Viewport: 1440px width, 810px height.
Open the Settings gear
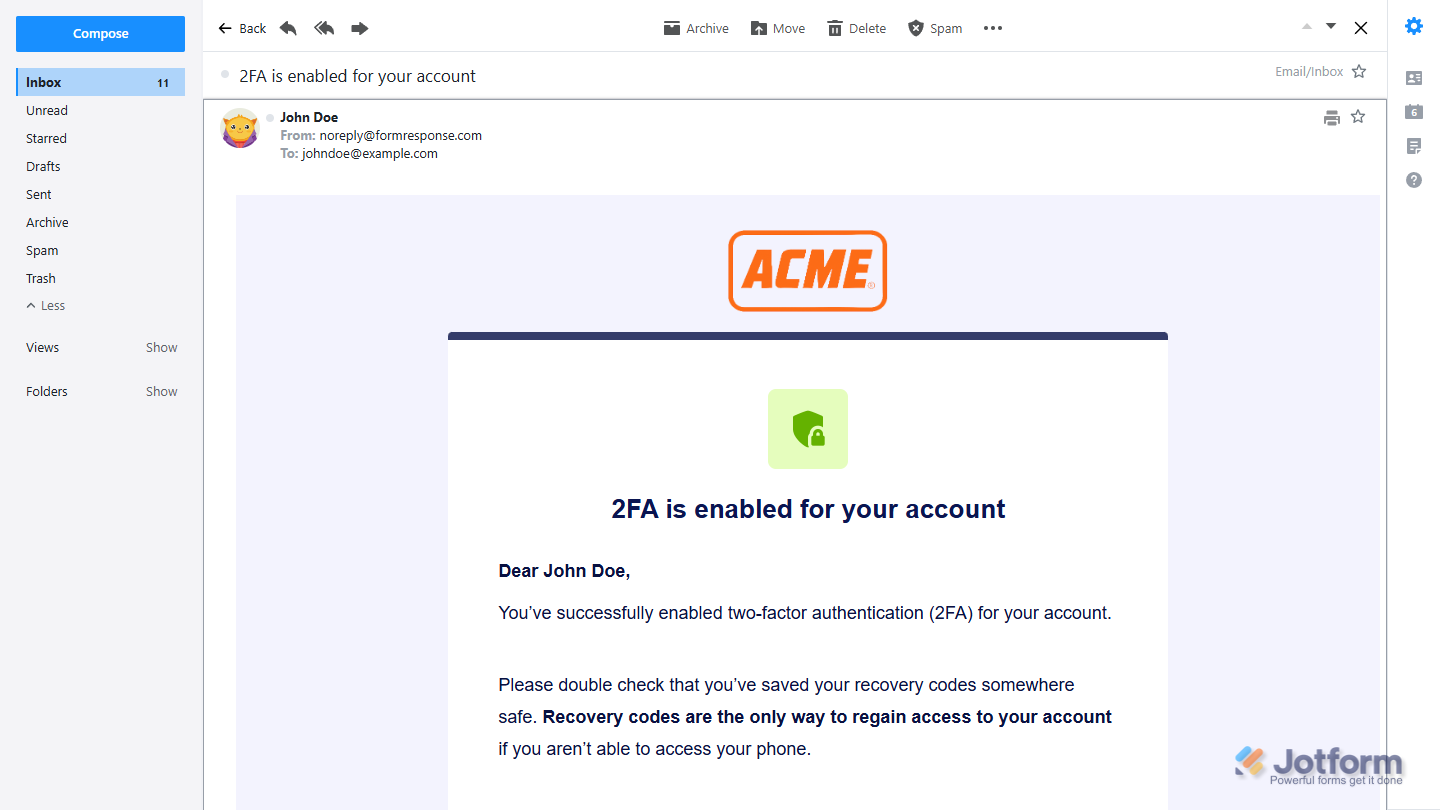tap(1413, 26)
